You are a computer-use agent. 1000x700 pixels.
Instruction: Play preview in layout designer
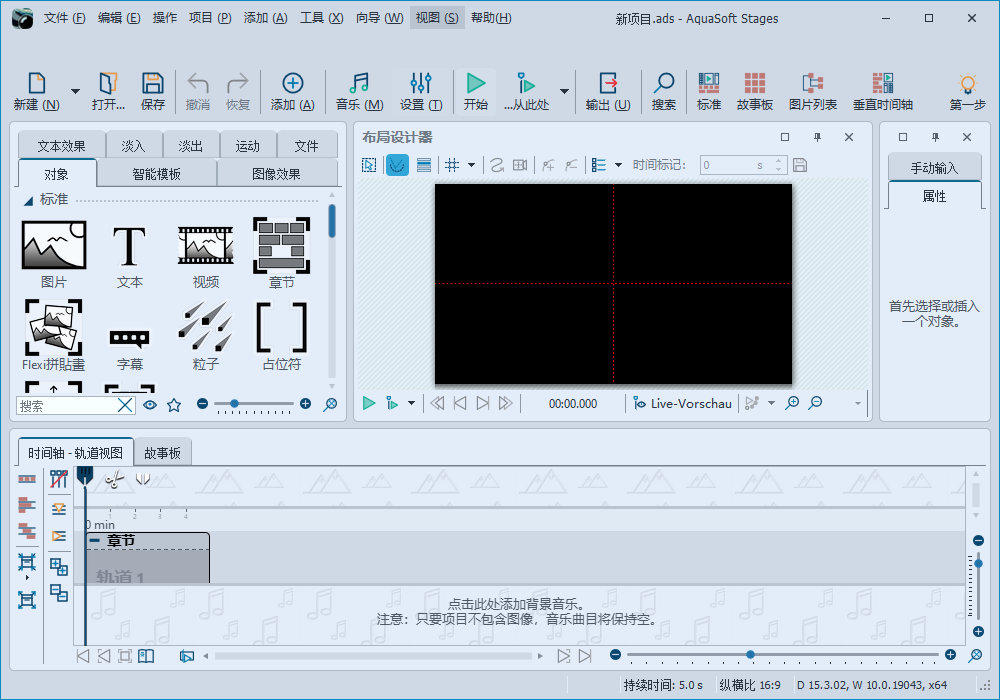click(x=369, y=403)
